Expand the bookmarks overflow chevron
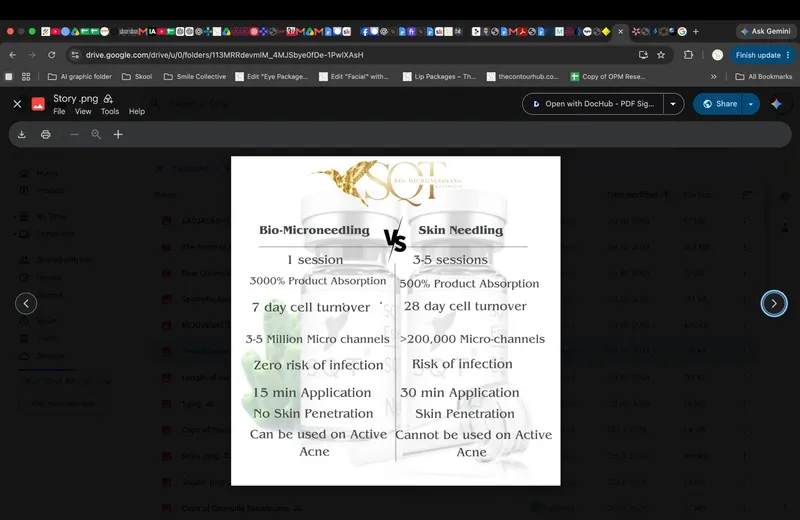The image size is (800, 520). (x=713, y=77)
